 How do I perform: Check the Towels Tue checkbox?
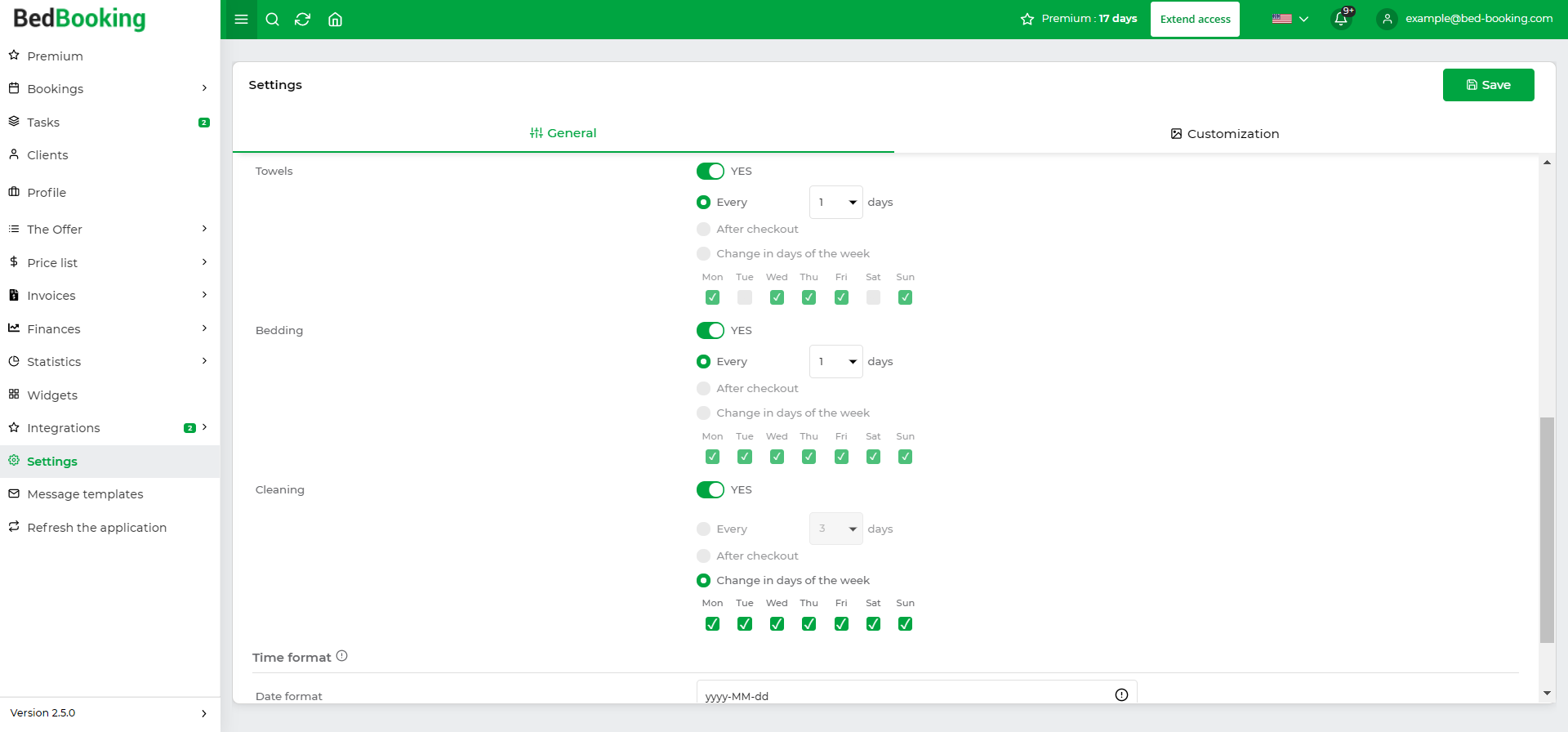tap(745, 297)
